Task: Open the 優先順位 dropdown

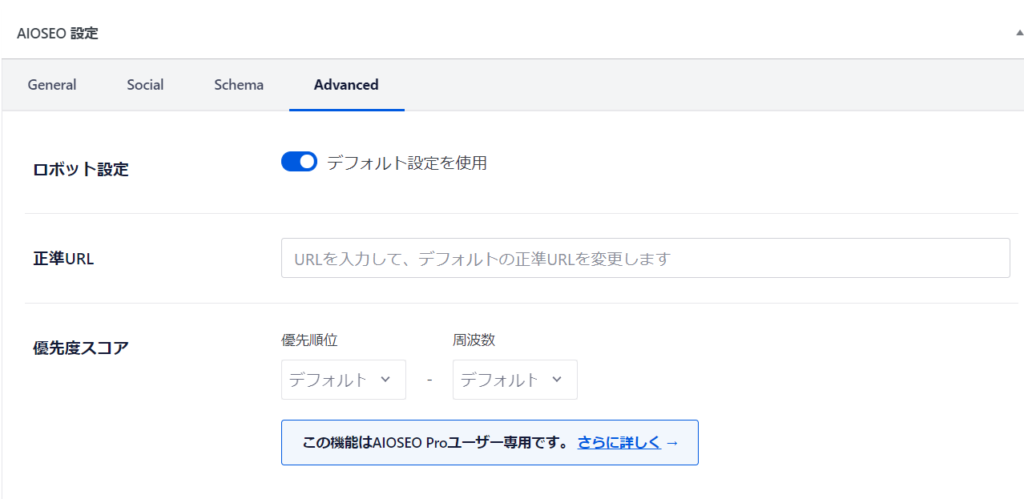Action: 343,380
